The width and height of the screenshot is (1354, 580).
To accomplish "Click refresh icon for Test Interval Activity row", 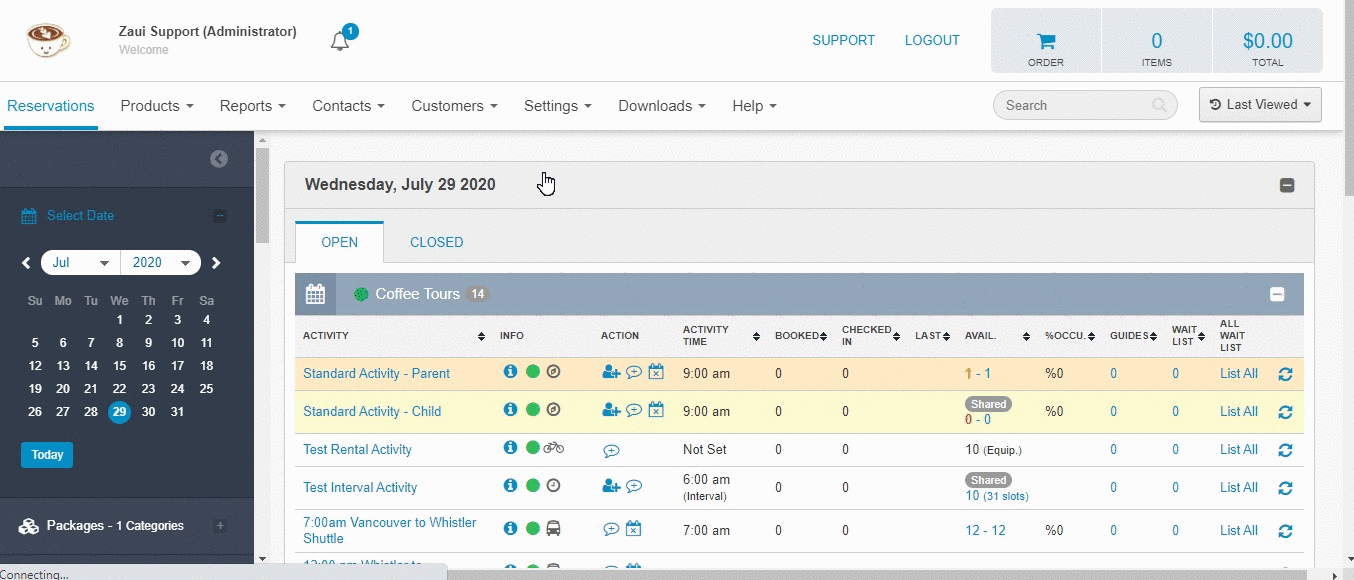I will pos(1286,488).
